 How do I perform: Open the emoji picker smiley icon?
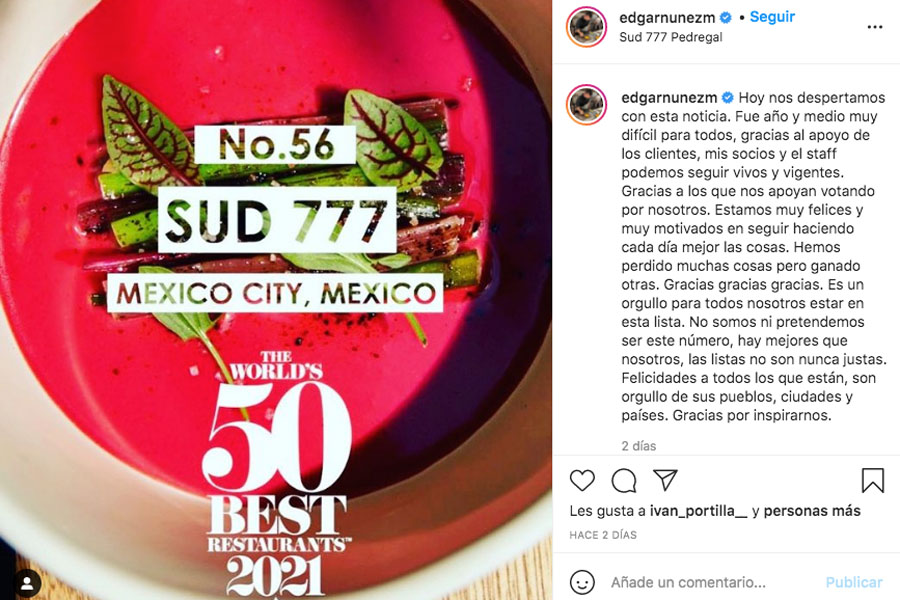582,582
